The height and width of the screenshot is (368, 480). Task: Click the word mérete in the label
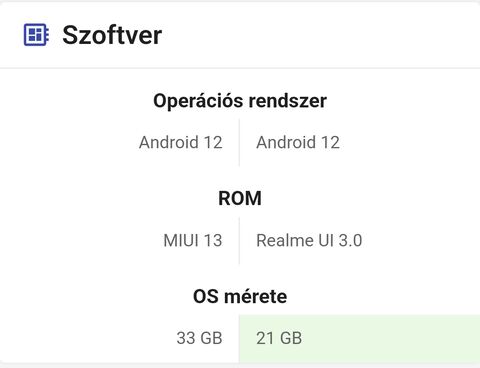tap(256, 296)
